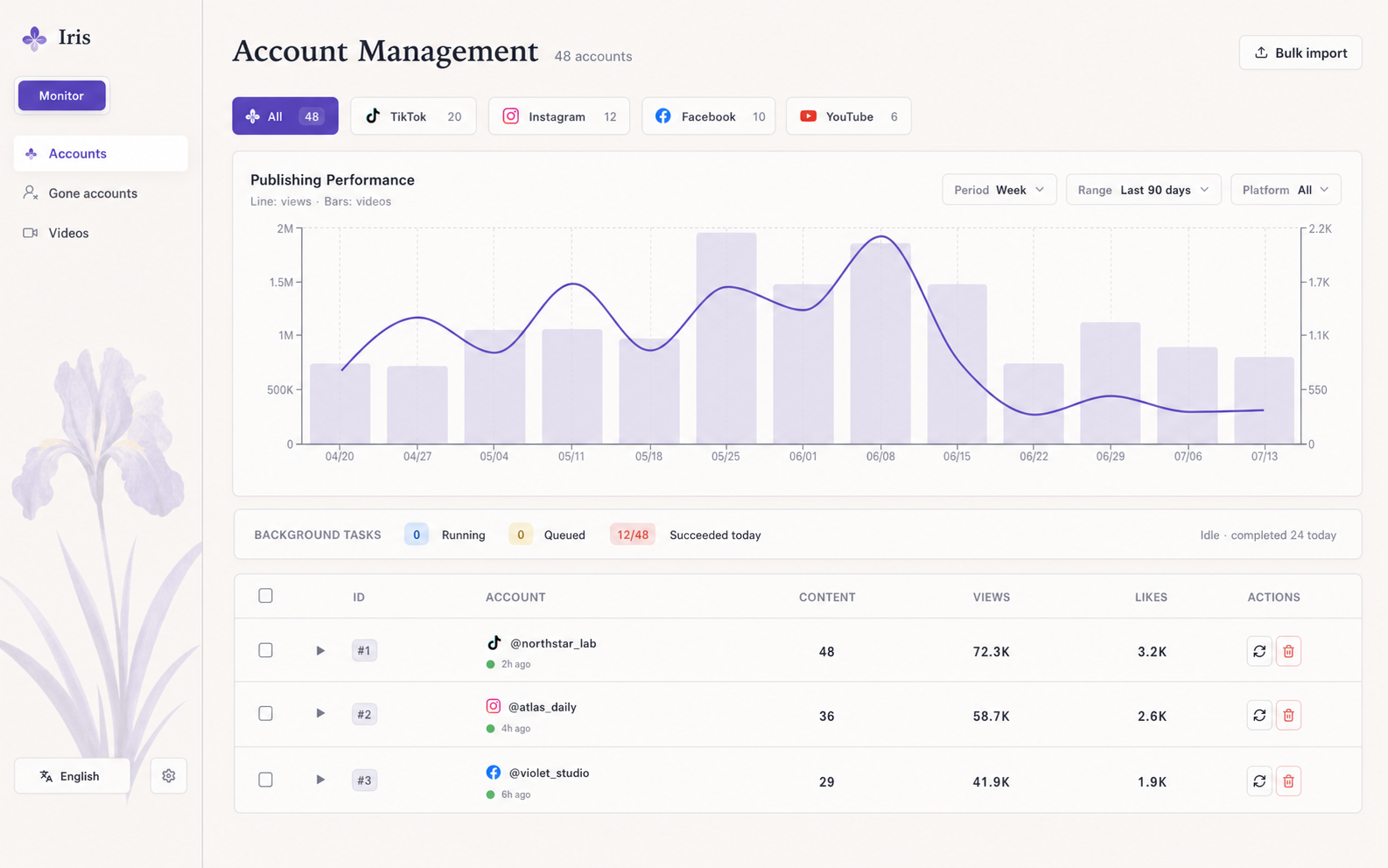This screenshot has height=868, width=1388.
Task: Click the Iris flower logo icon
Action: [34, 38]
